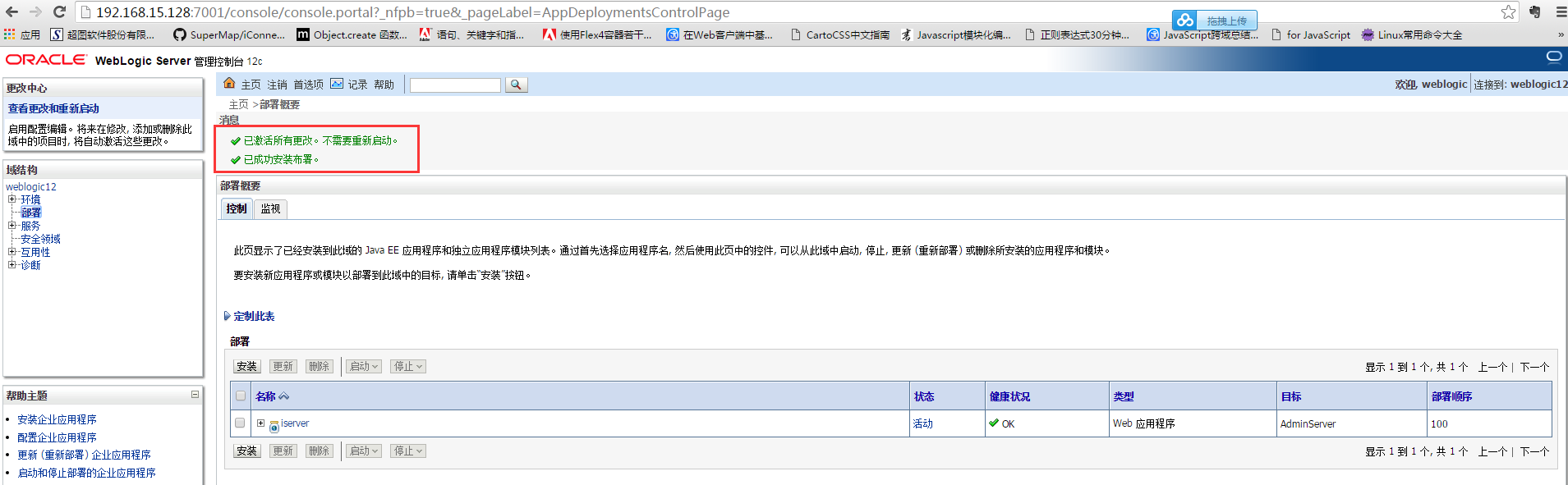Image resolution: width=1568 pixels, height=485 pixels.
Task: Open the Javascript模块化编 bookmark
Action: point(955,34)
